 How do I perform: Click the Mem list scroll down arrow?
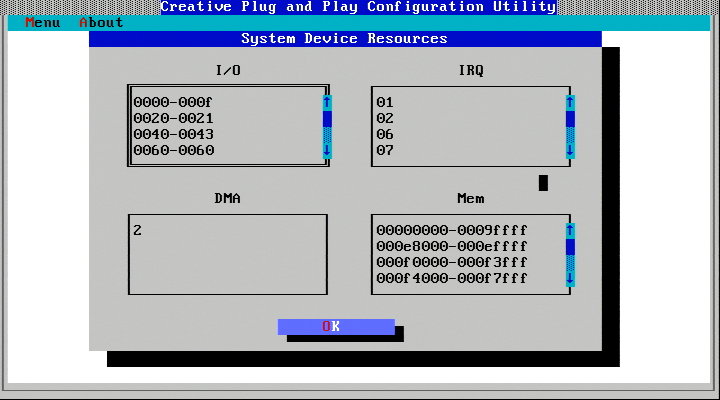[x=570, y=279]
